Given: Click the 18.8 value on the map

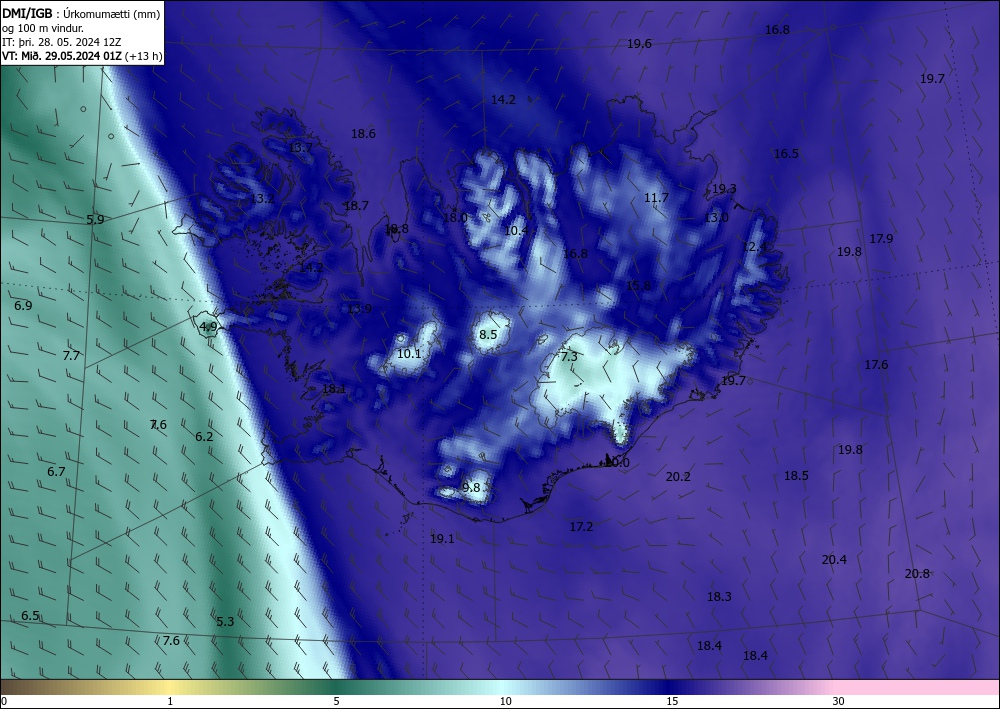Looking at the screenshot, I should click(x=396, y=228).
